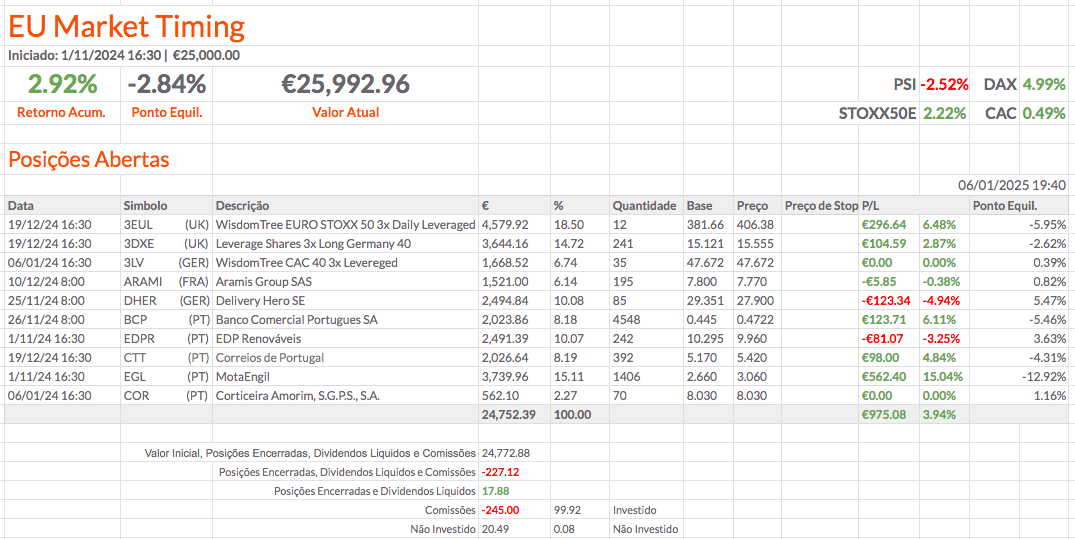The image size is (1075, 539).
Task: Click EDP Renováveis' -3.25% loss percentage
Action: point(940,339)
